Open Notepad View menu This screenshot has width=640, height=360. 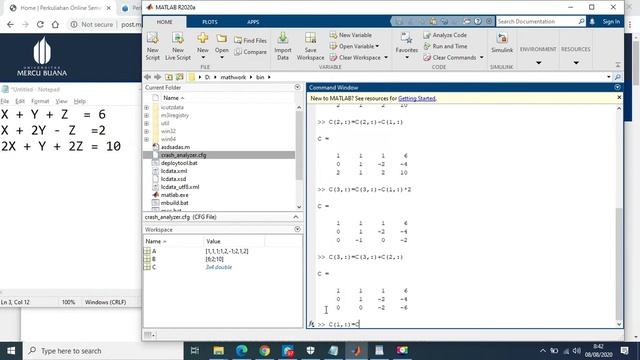(61, 101)
